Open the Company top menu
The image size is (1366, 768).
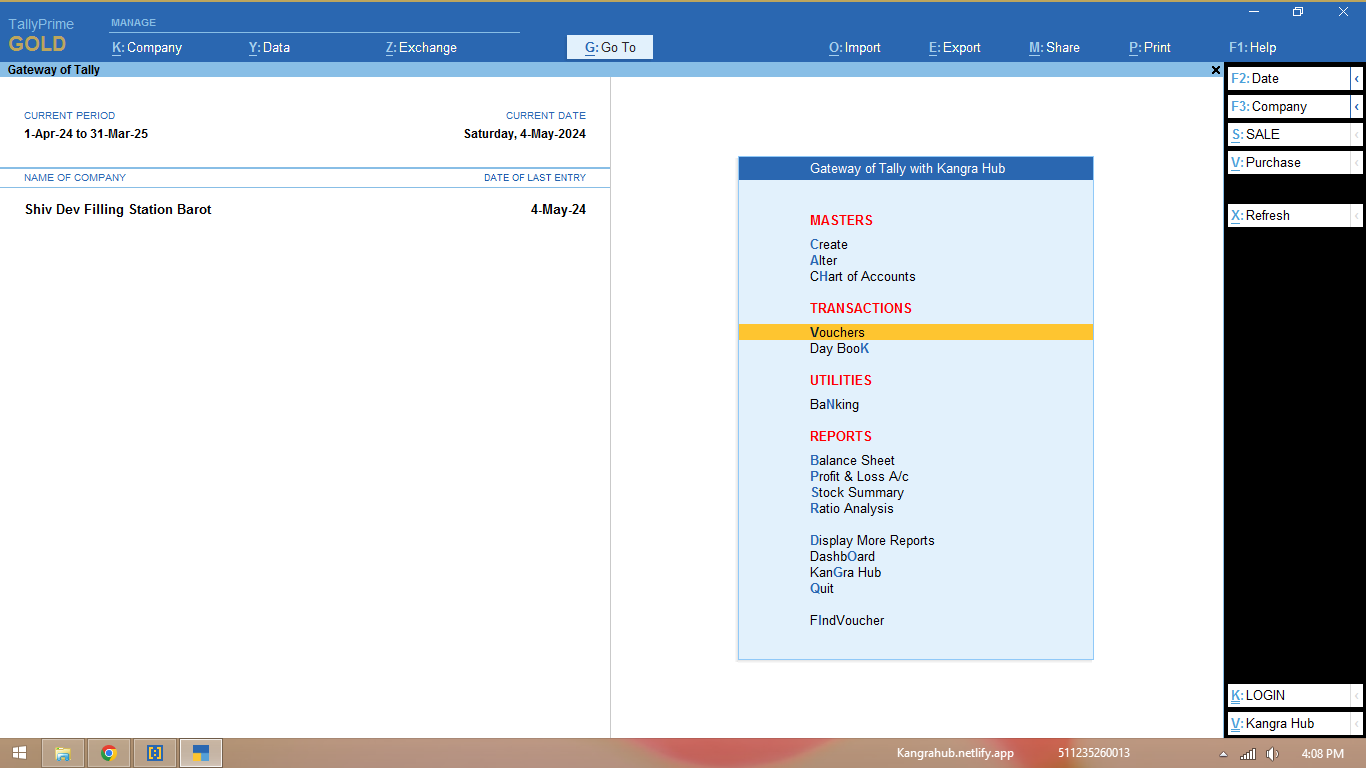click(147, 47)
